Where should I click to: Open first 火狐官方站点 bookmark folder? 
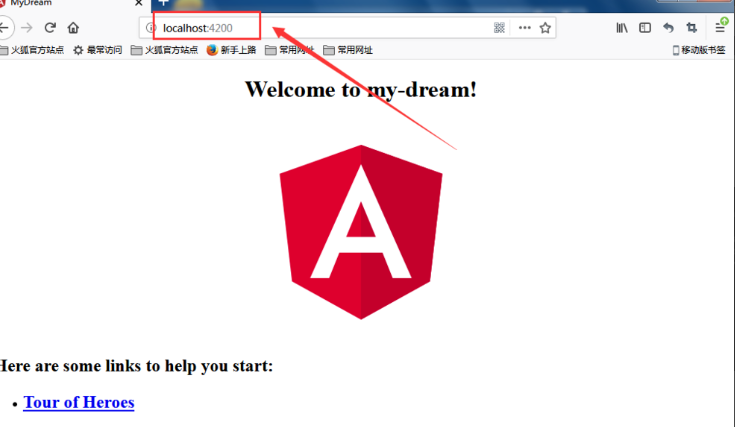pos(32,50)
